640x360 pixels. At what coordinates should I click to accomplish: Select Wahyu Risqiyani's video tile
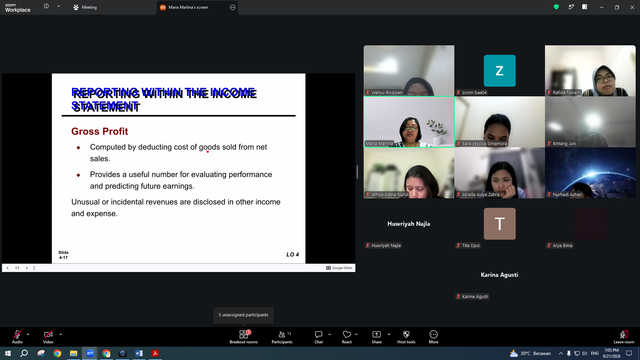[409, 70]
